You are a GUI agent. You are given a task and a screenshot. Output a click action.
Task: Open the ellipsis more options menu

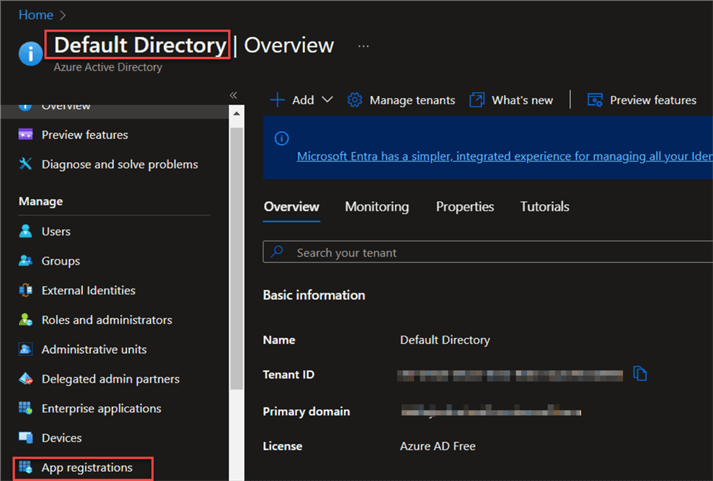coord(363,46)
